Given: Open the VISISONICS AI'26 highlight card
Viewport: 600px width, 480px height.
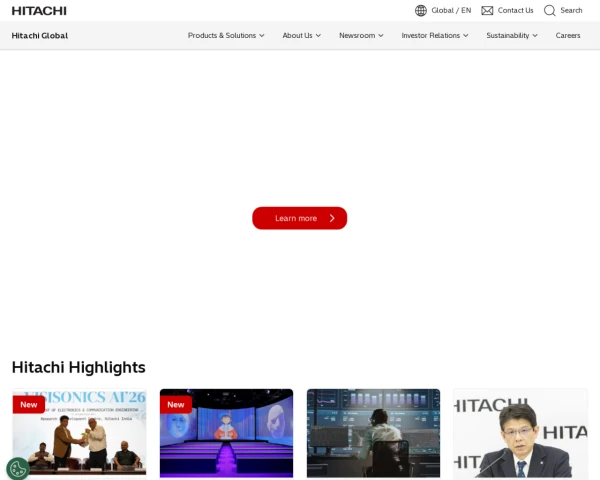Looking at the screenshot, I should click(80, 434).
